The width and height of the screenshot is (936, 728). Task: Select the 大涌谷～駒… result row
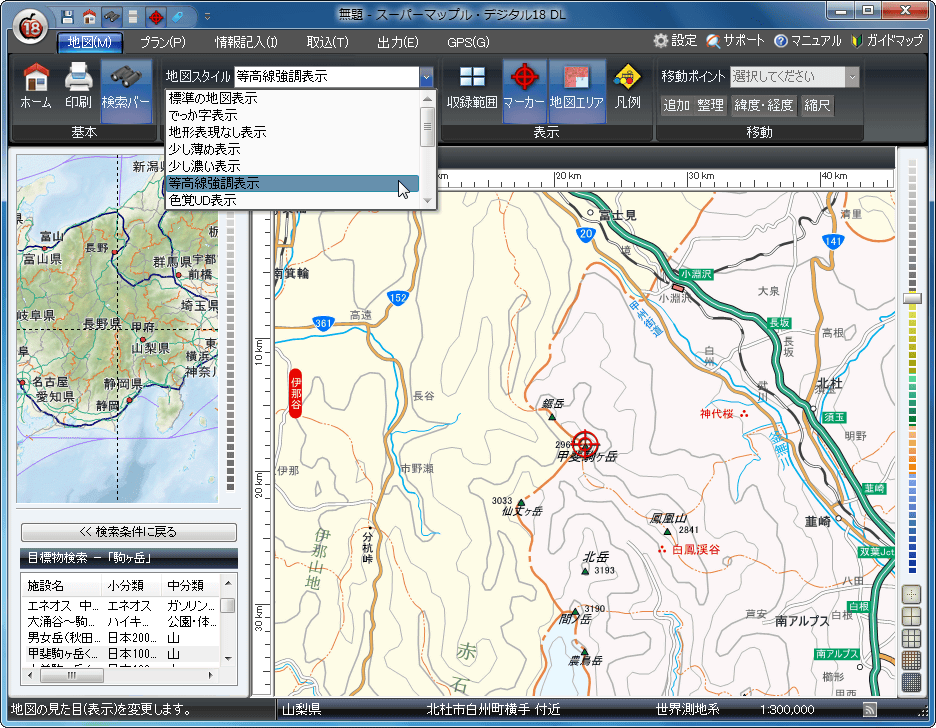[x=121, y=622]
